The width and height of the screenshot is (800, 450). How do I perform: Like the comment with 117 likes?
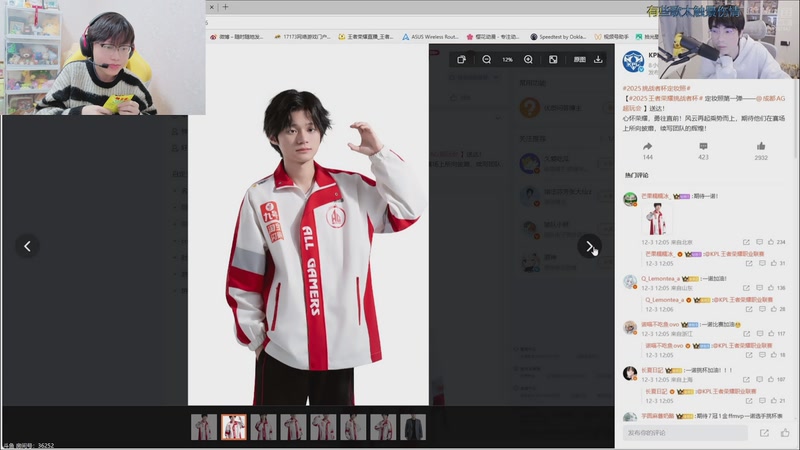[x=771, y=334]
